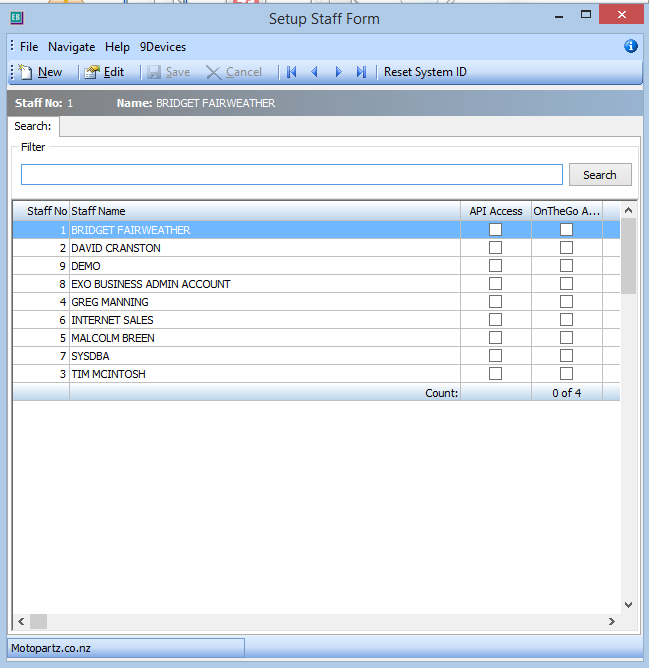Click the vertical scrollbar thumb
Screen dimensions: 649x668
(x=628, y=256)
